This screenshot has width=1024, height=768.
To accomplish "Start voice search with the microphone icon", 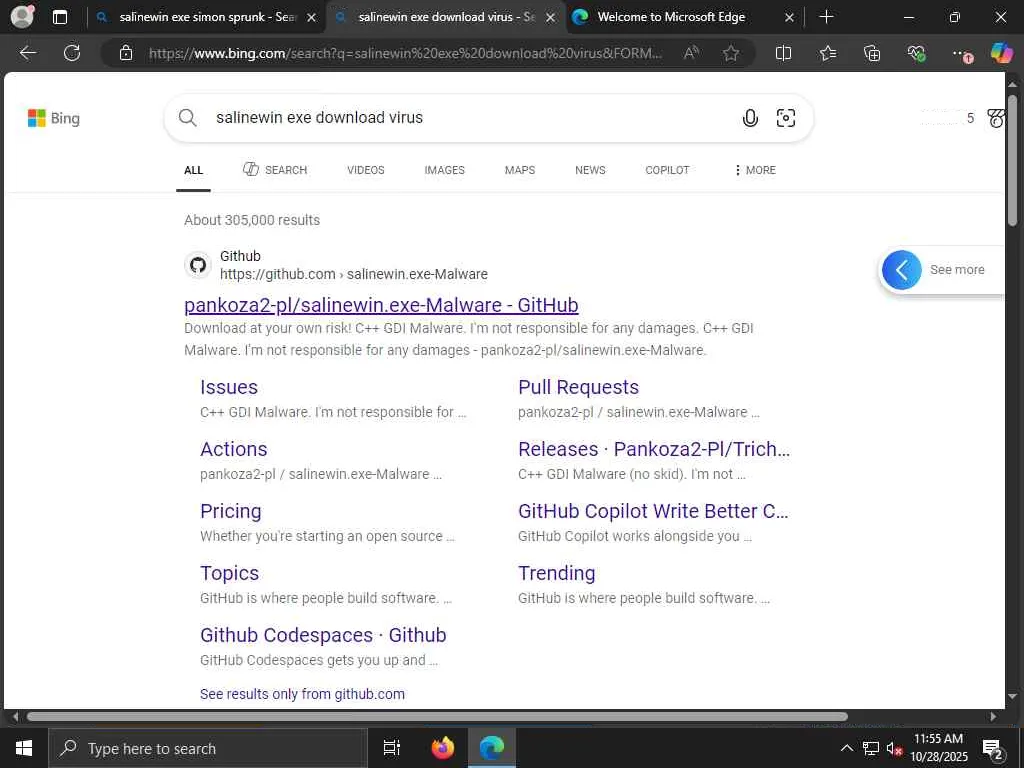I will (750, 118).
